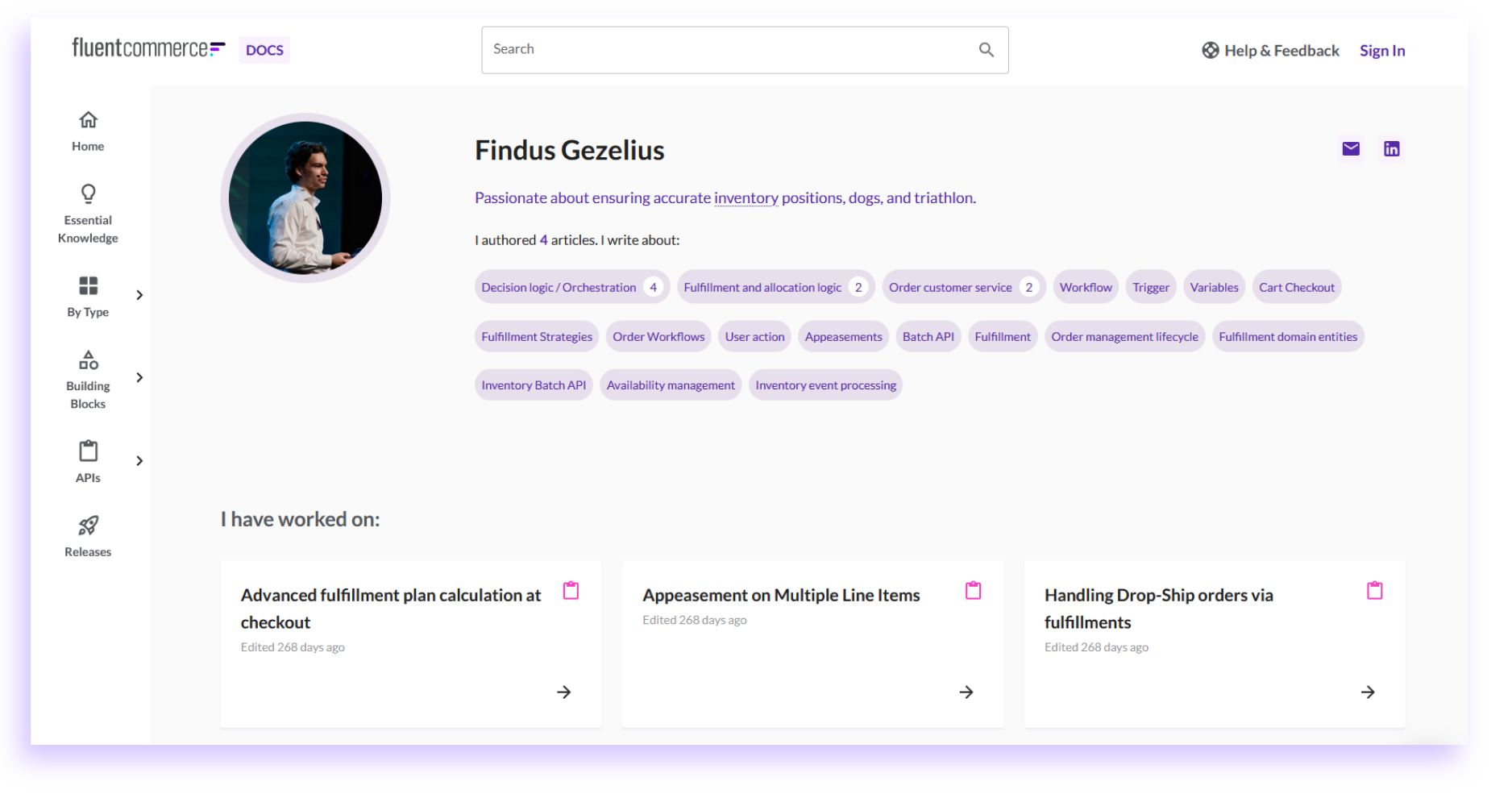Open Essential Knowledge lightbulb icon
The height and width of the screenshot is (794, 1512).
pos(88,193)
